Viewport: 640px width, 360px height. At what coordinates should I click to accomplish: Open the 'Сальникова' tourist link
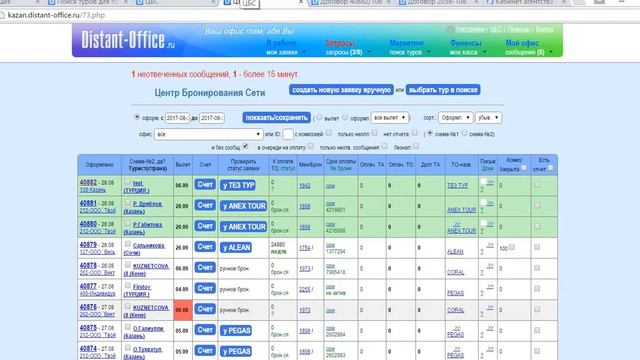149,246
